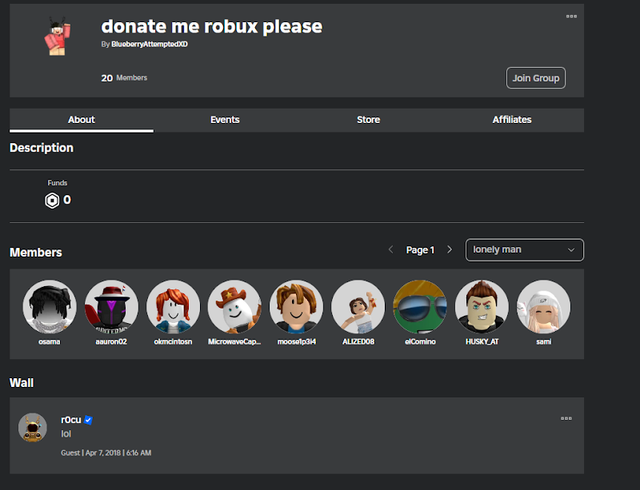Screen dimensions: 640x490
Task: Open member okmcintosn's avatar
Action: [x=173, y=307]
